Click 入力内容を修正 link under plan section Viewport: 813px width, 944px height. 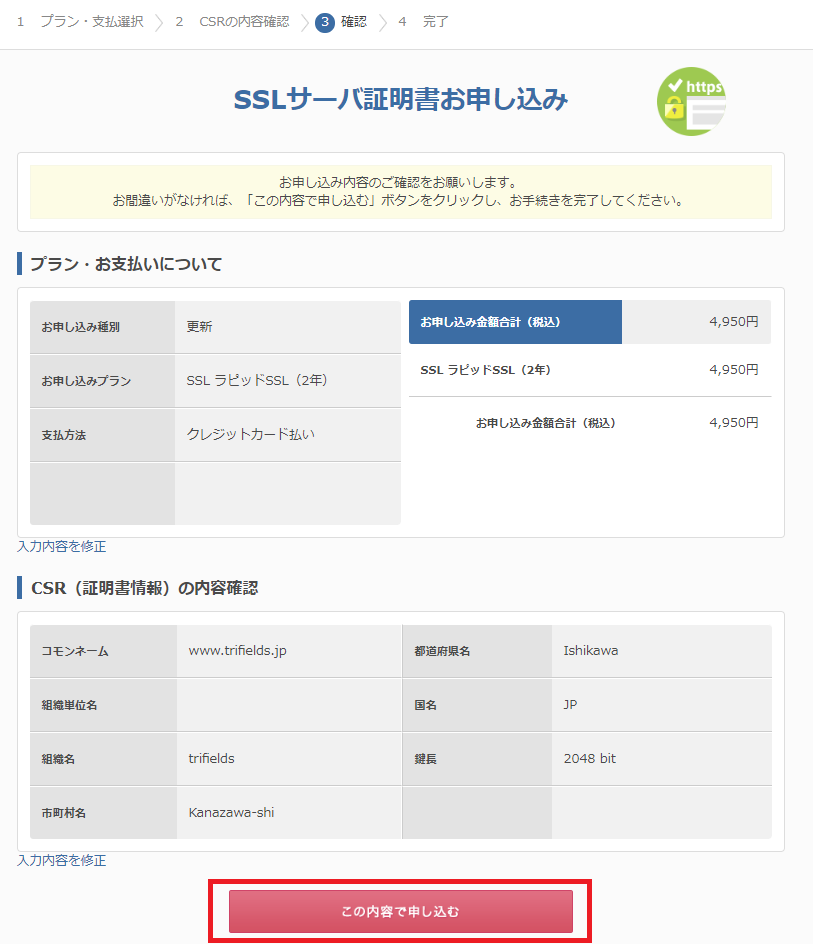[x=61, y=546]
